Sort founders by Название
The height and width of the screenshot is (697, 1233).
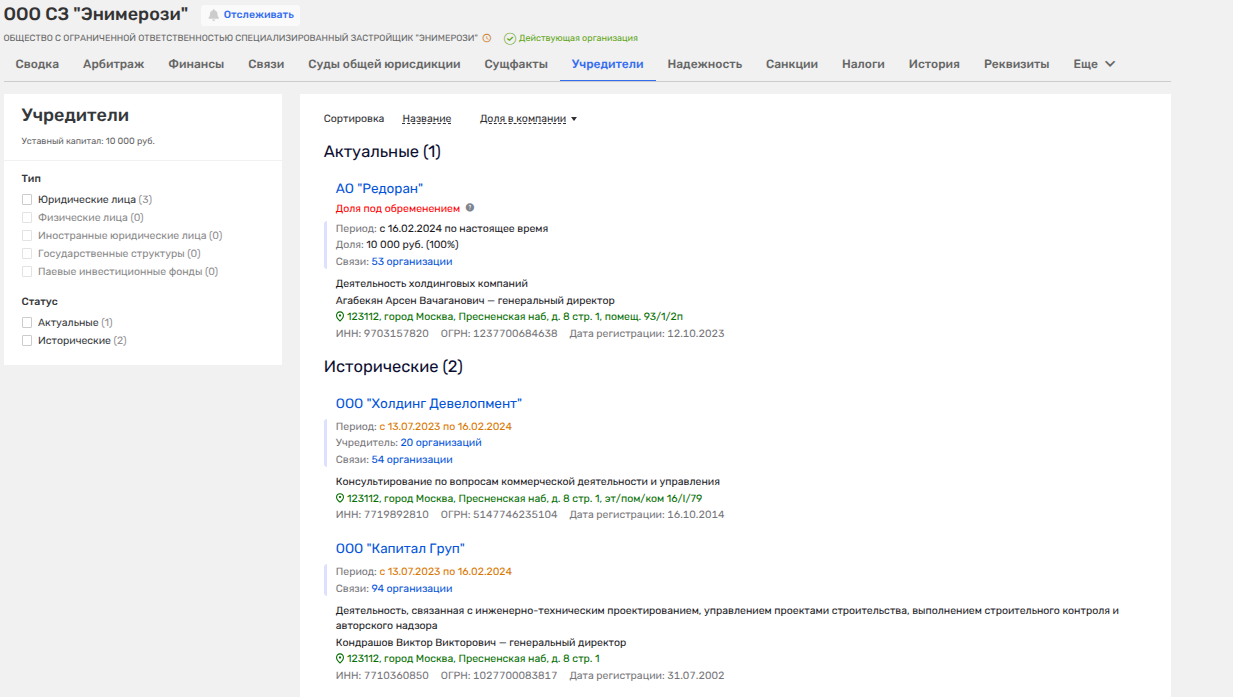click(426, 119)
